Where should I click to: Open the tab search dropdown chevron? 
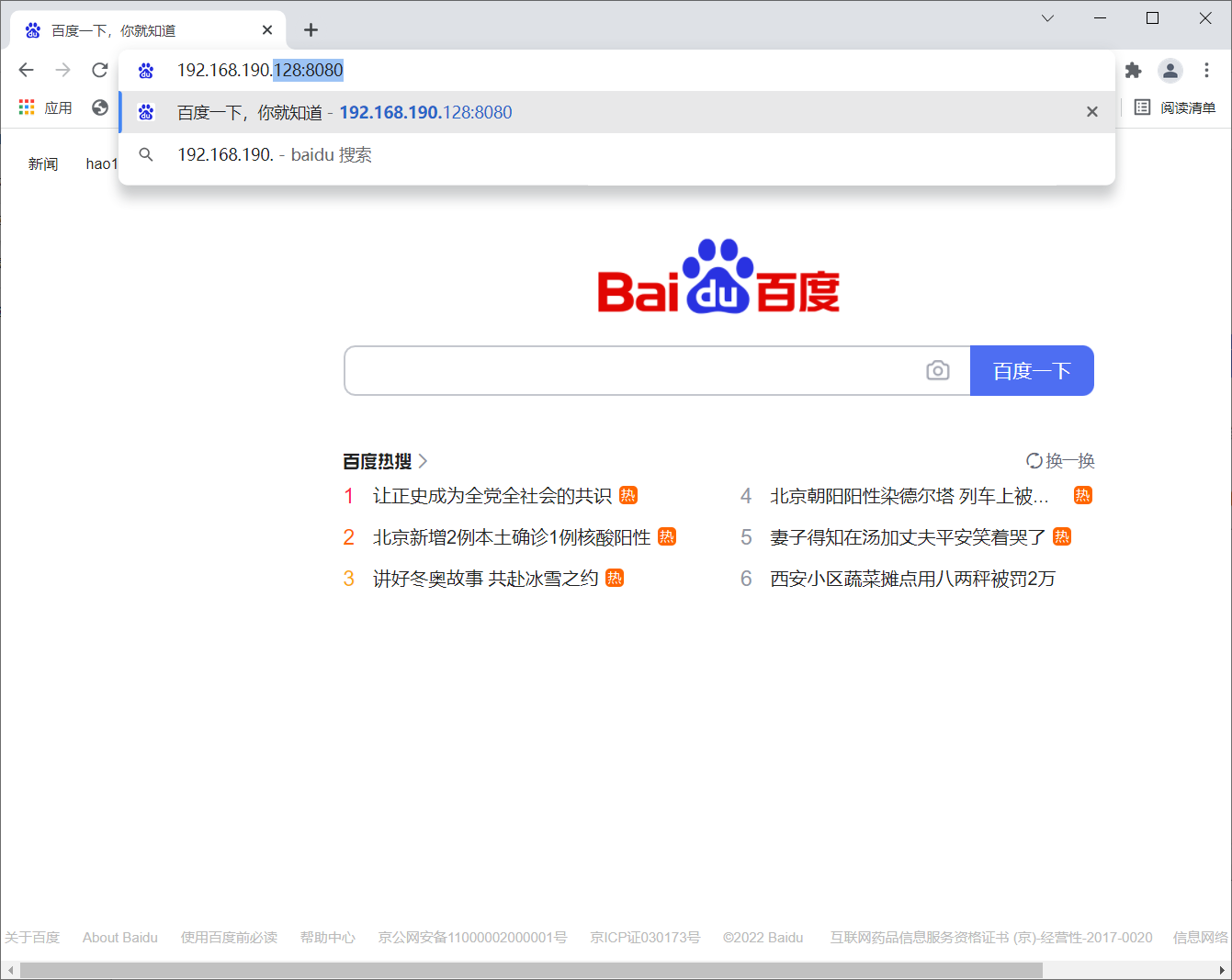[1047, 18]
